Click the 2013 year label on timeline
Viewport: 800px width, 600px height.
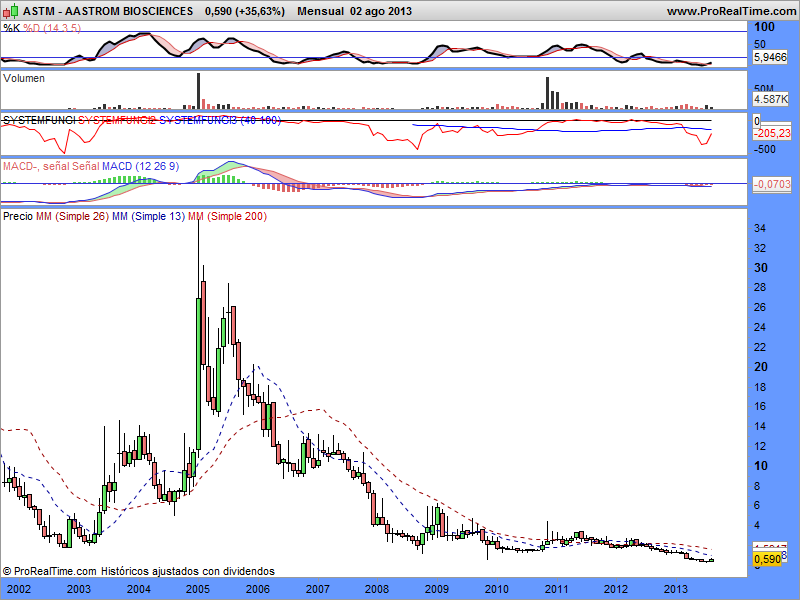676,589
